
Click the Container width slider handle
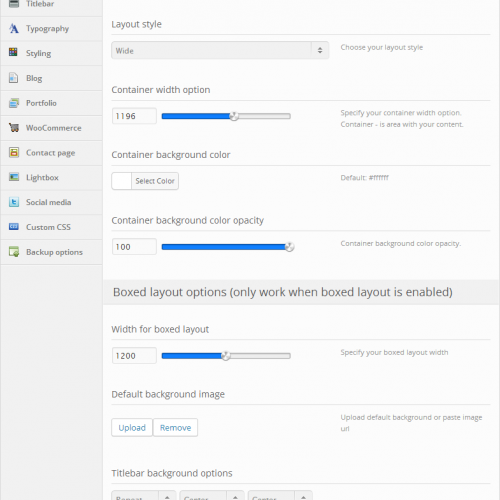[x=234, y=116]
